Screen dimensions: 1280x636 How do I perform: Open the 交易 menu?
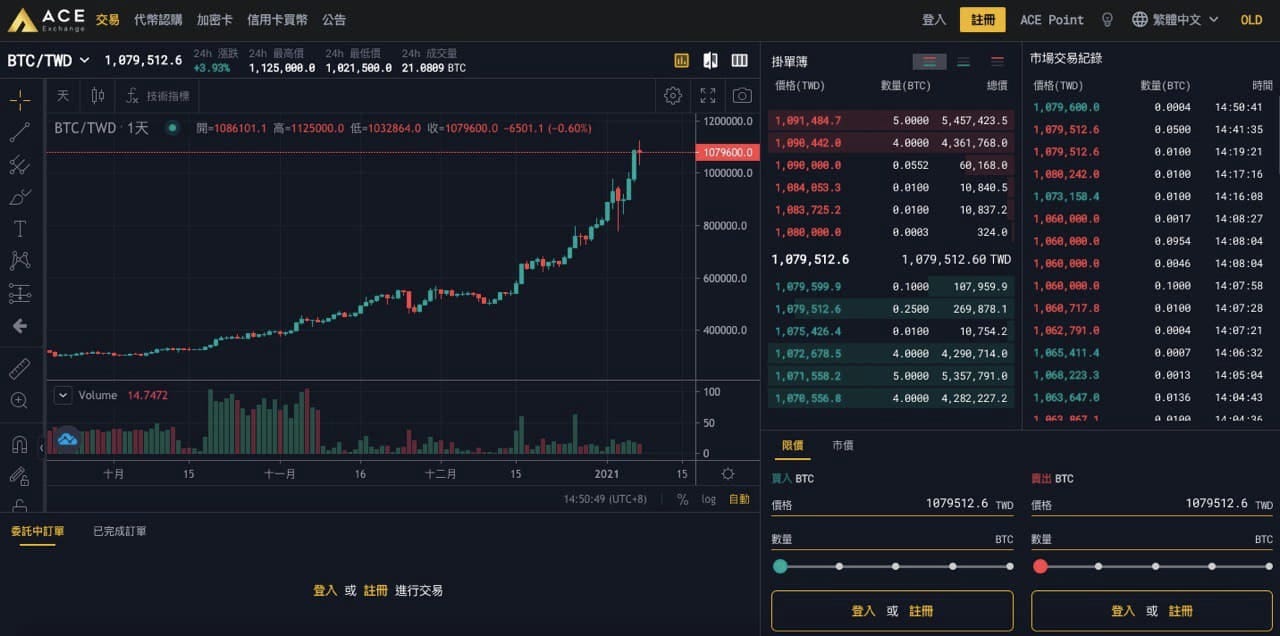click(108, 20)
